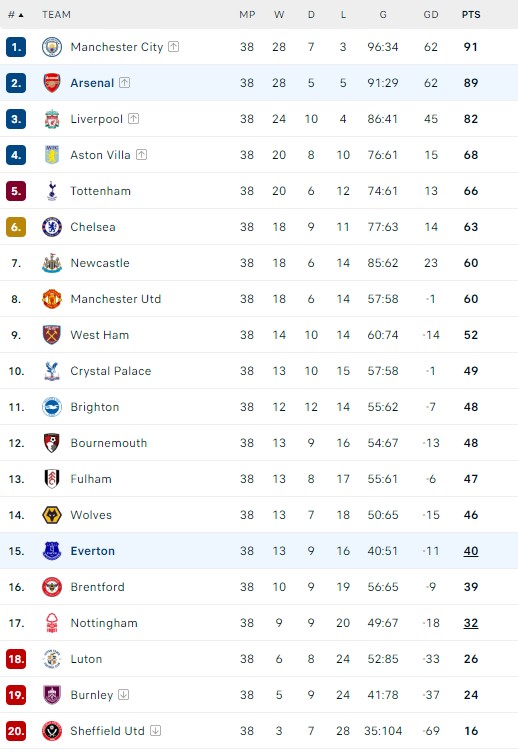Click the Manchester City club crest

(52, 47)
